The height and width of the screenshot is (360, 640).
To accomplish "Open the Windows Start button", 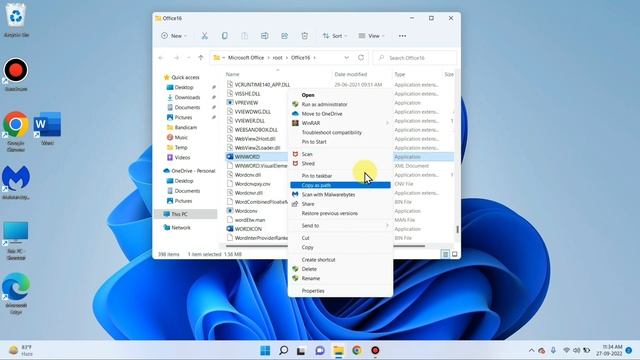I will pos(265,350).
